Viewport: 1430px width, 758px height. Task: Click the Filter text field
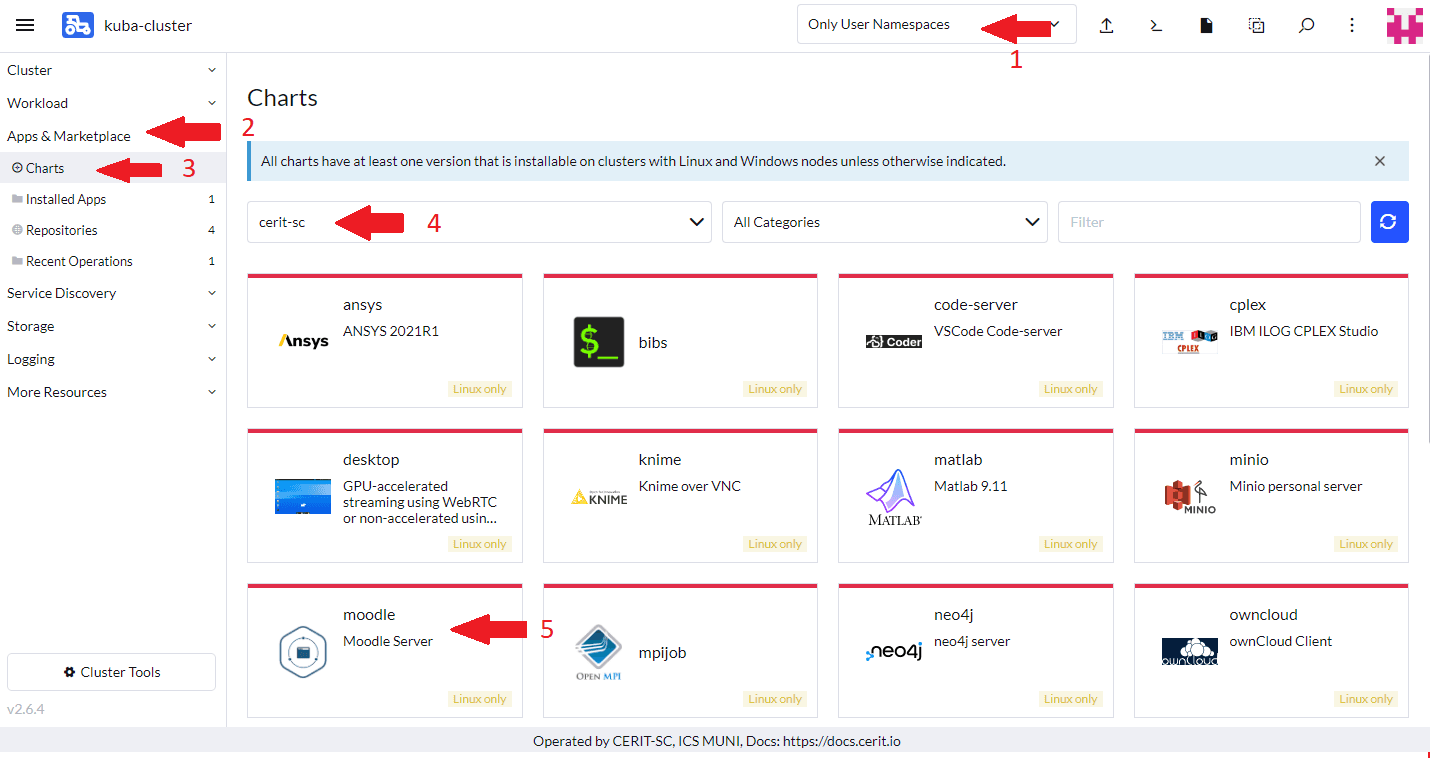pyautogui.click(x=1208, y=222)
